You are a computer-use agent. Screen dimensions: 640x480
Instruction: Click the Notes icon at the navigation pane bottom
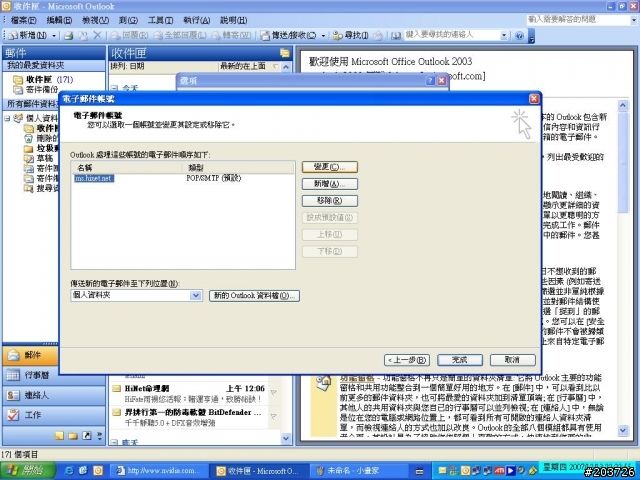[59, 436]
